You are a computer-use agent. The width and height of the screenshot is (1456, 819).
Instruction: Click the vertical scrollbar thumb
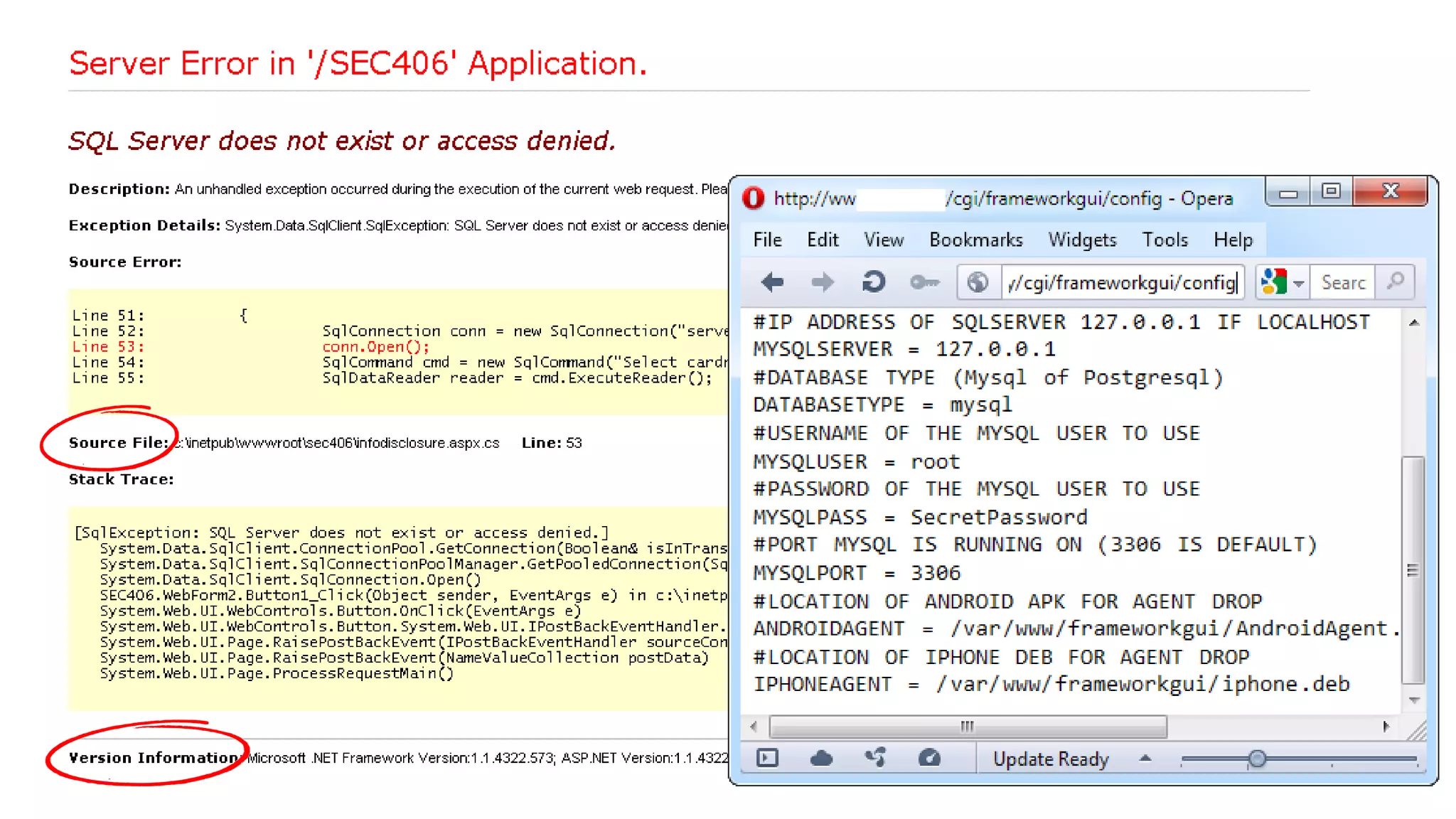click(1413, 570)
